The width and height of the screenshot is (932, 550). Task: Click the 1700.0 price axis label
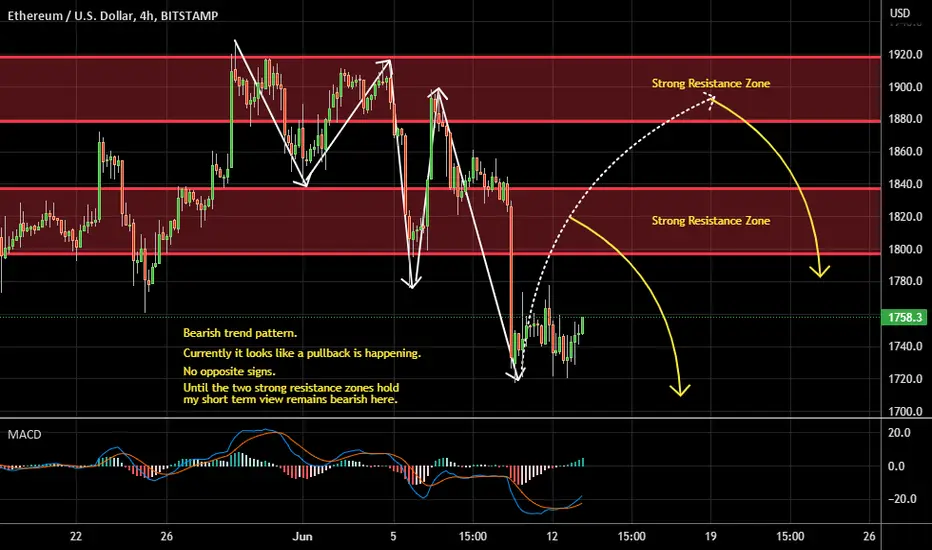click(905, 411)
